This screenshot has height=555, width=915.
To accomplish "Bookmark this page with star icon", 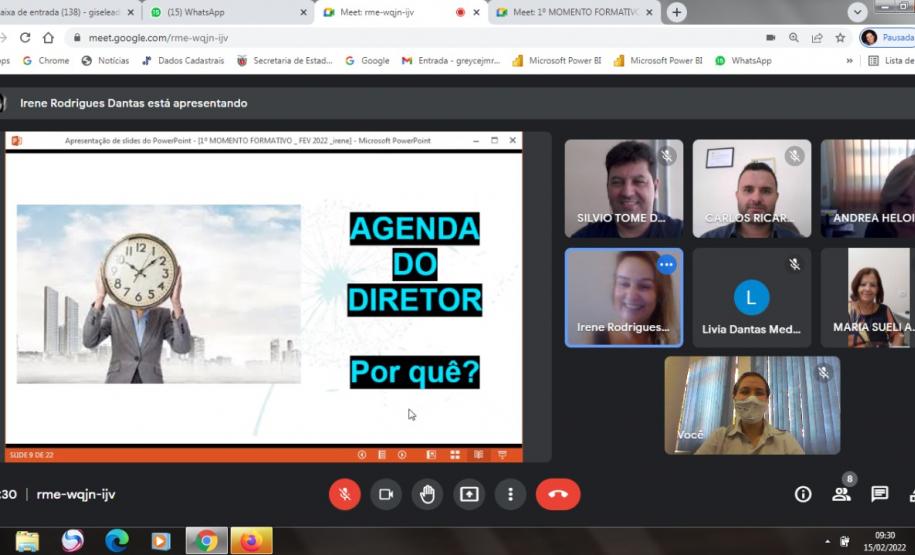I will click(841, 38).
